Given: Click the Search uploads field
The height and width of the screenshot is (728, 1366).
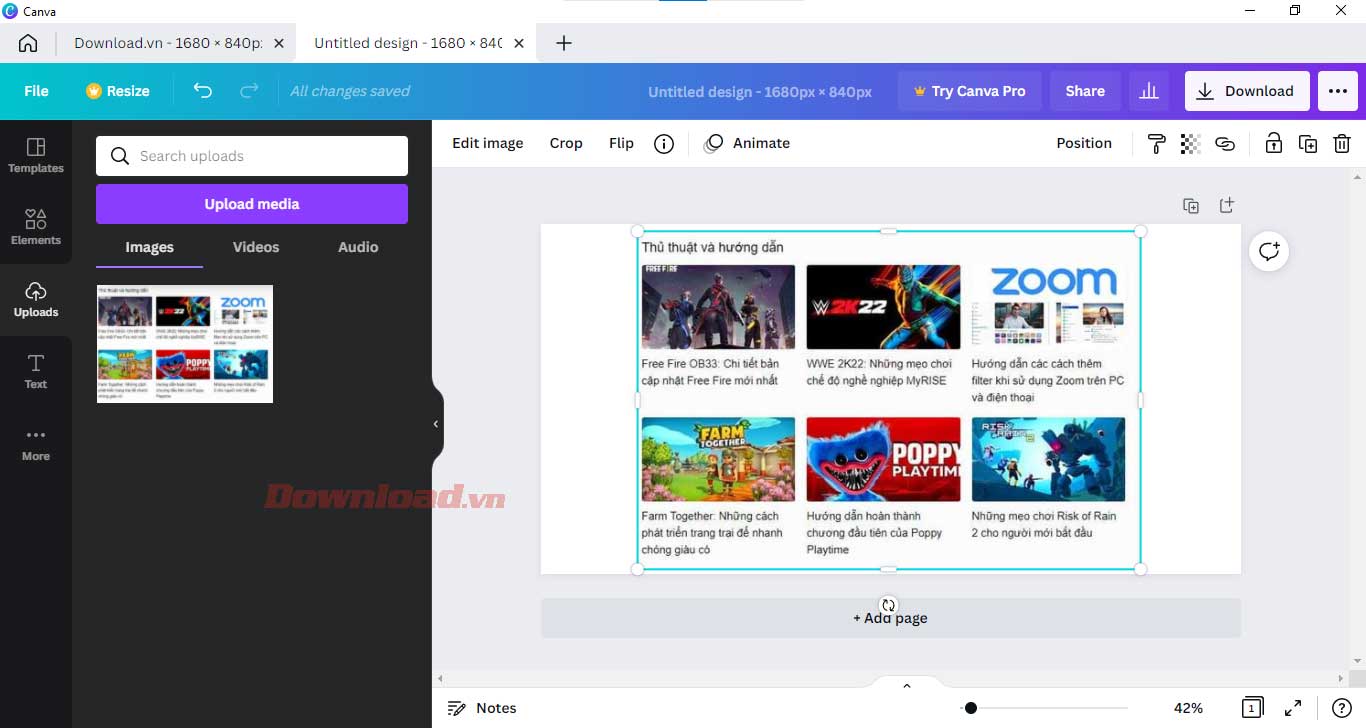Looking at the screenshot, I should point(252,156).
